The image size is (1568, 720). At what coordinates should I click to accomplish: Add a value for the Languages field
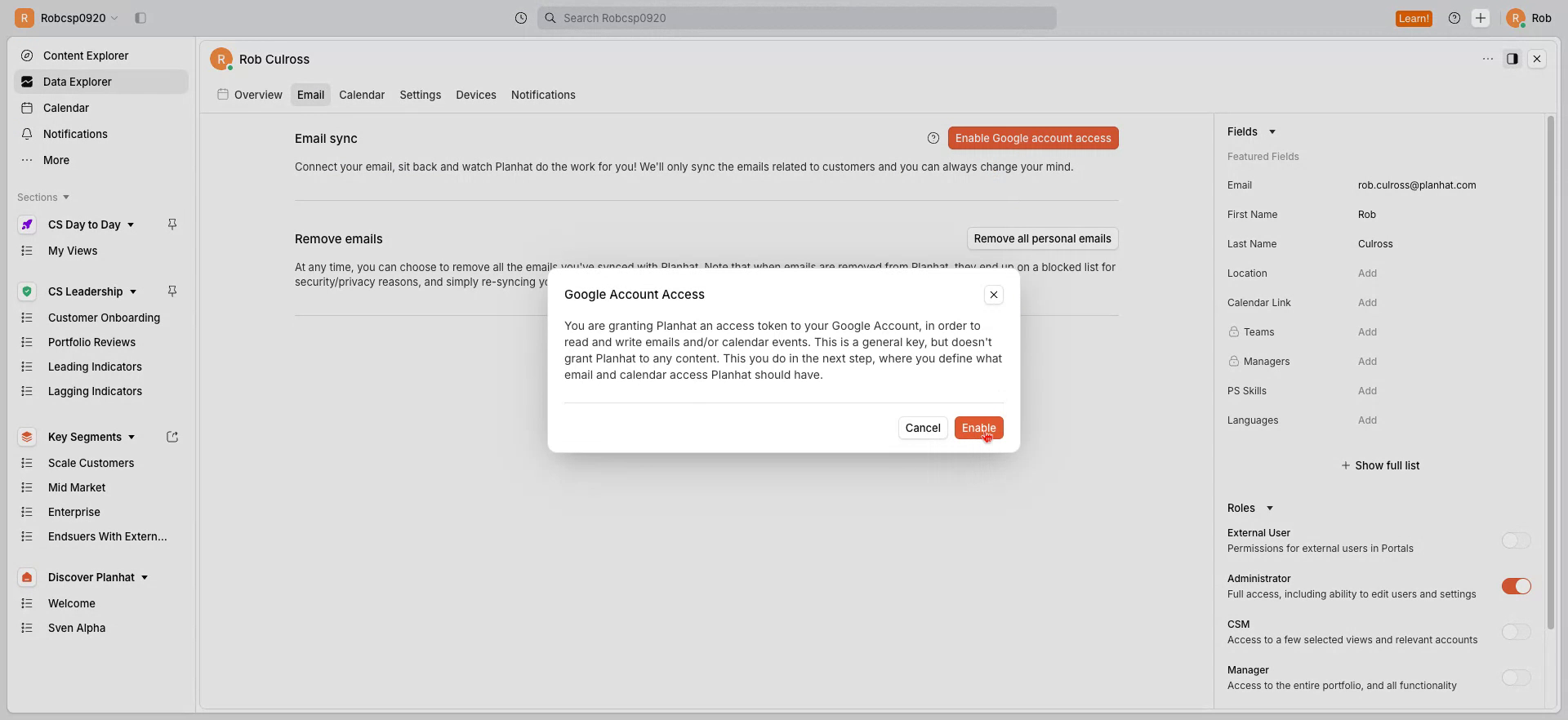click(x=1367, y=420)
